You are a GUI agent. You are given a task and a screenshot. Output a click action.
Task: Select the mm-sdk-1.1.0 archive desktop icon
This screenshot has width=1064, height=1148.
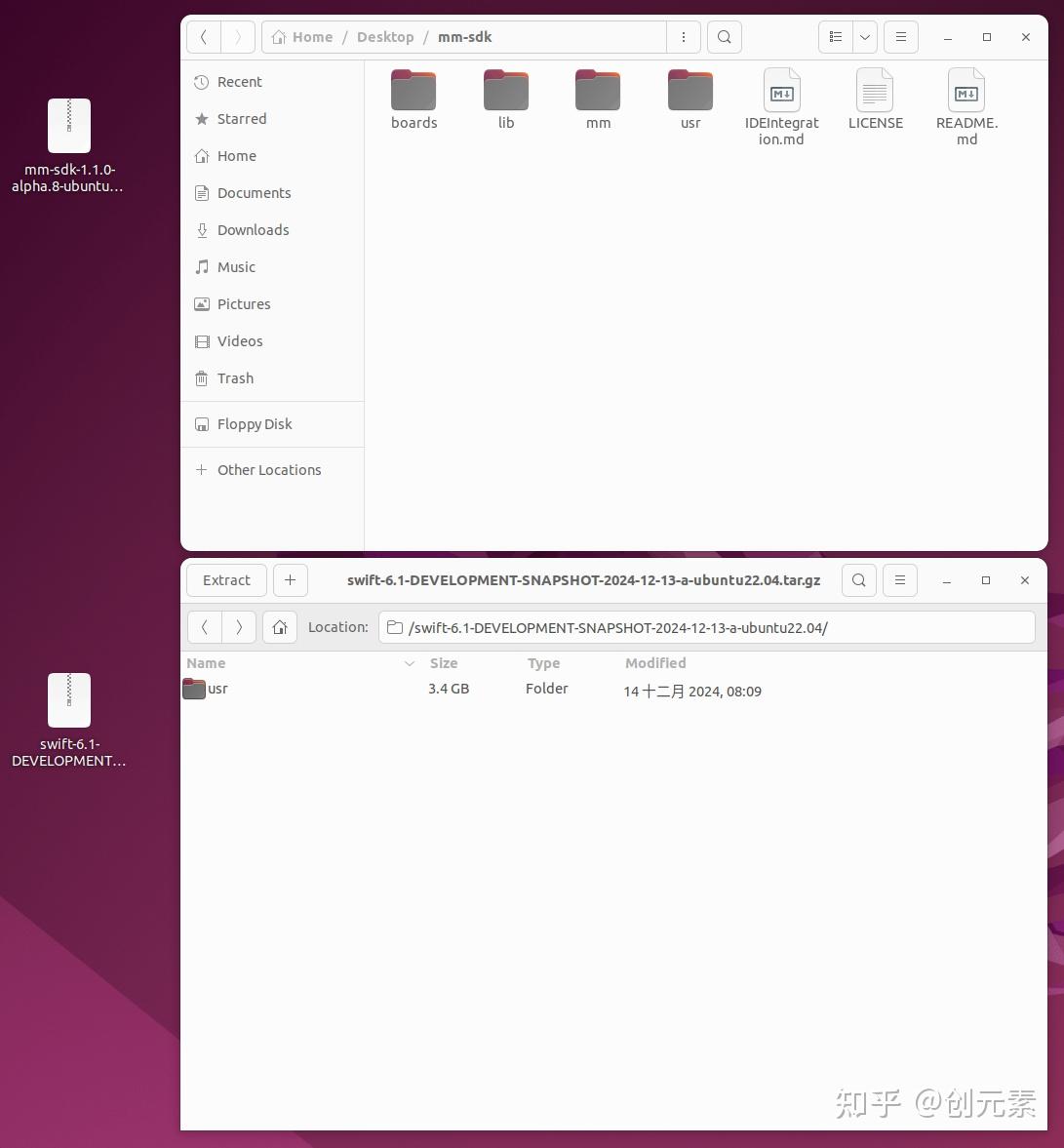[x=68, y=146]
